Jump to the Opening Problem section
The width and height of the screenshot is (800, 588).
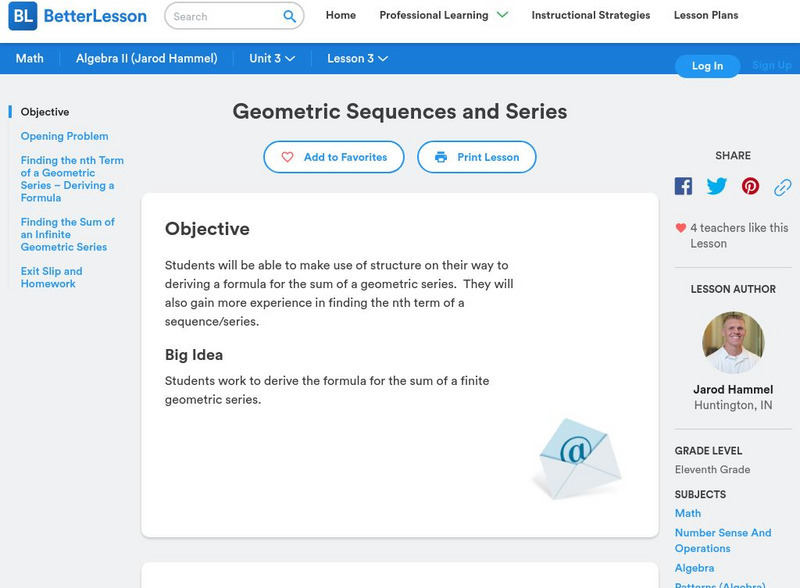point(64,136)
